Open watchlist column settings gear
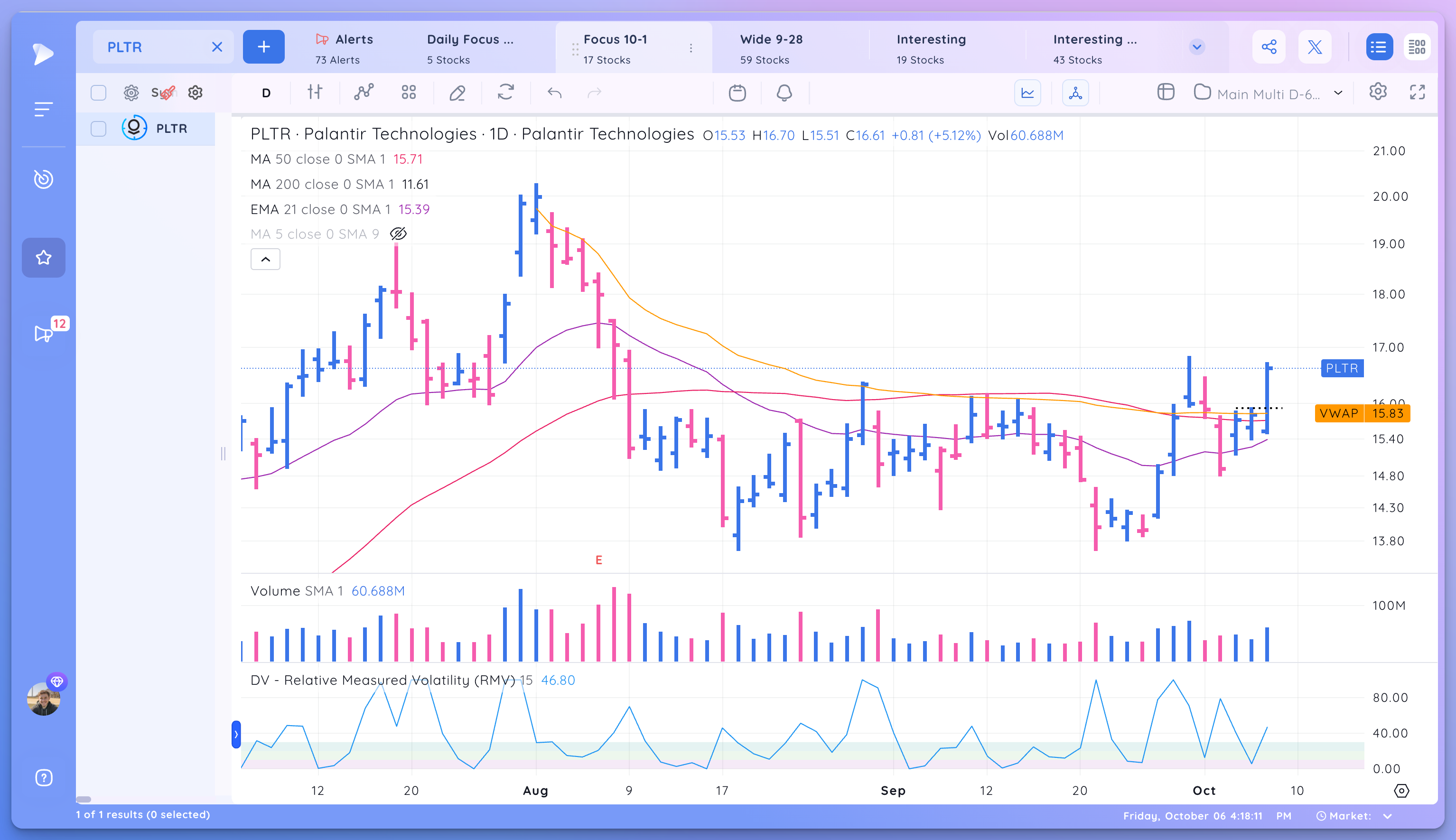The image size is (1456, 840). [196, 93]
